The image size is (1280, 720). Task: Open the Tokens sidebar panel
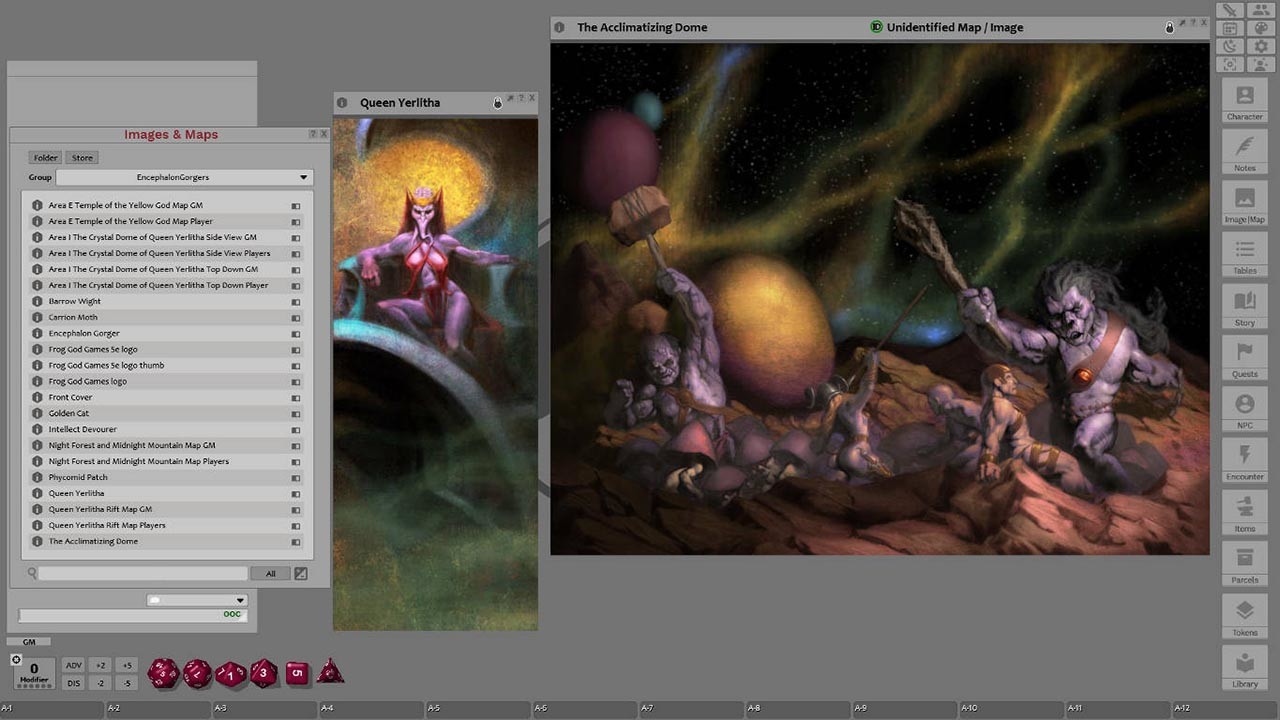point(1244,616)
